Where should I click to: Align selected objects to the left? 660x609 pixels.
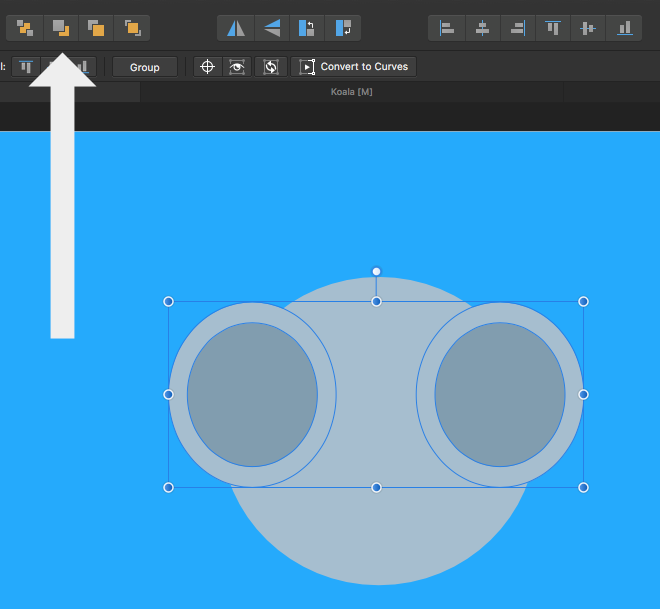point(446,28)
